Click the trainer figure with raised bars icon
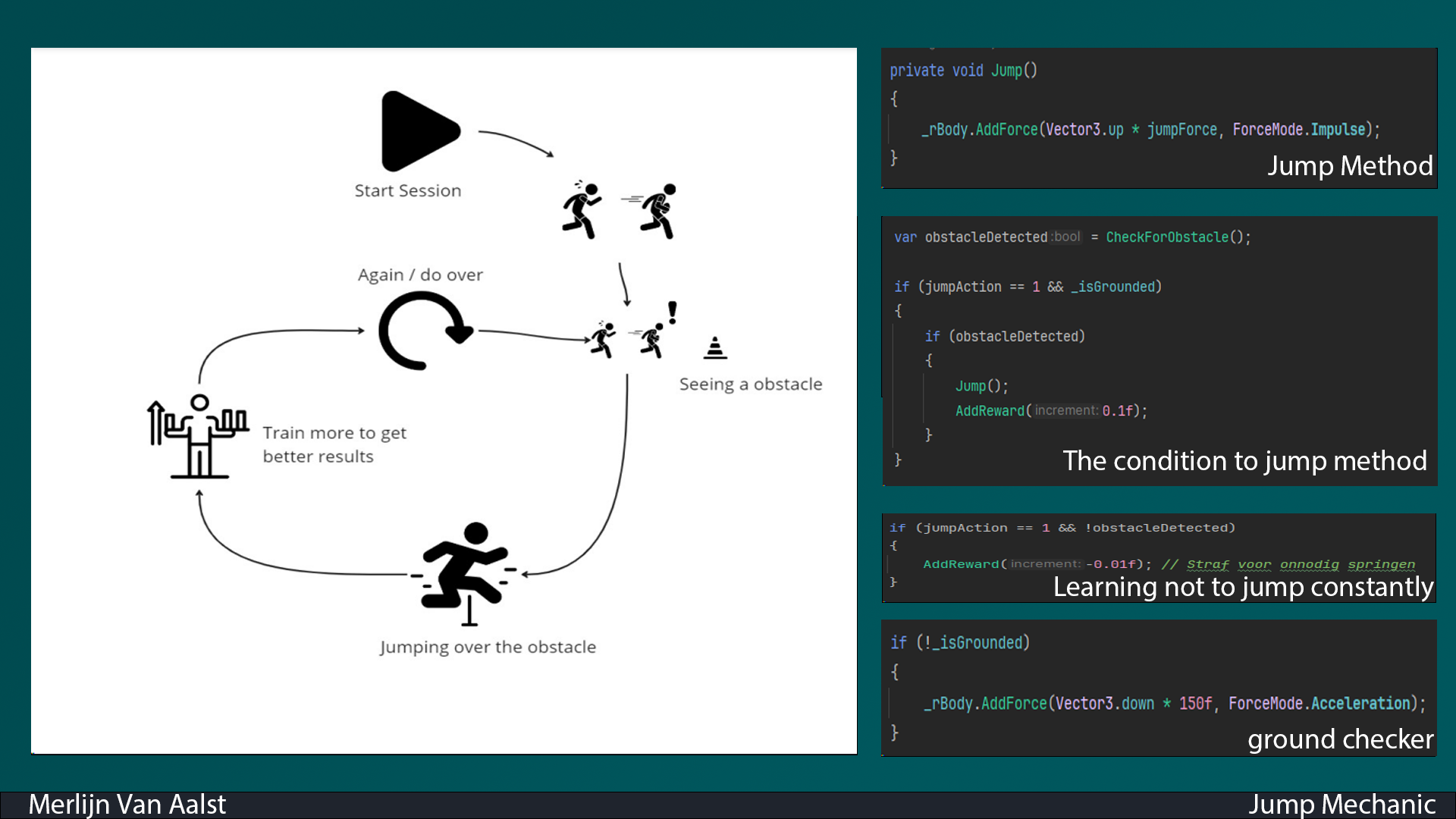1456x819 pixels. click(198, 436)
